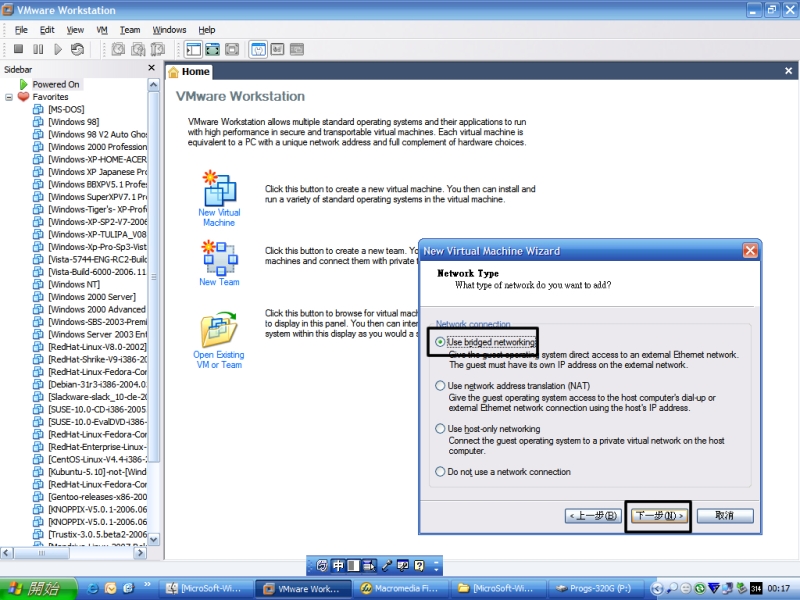800x600 pixels.
Task: Click the sidebar scroll up arrow
Action: tap(154, 85)
